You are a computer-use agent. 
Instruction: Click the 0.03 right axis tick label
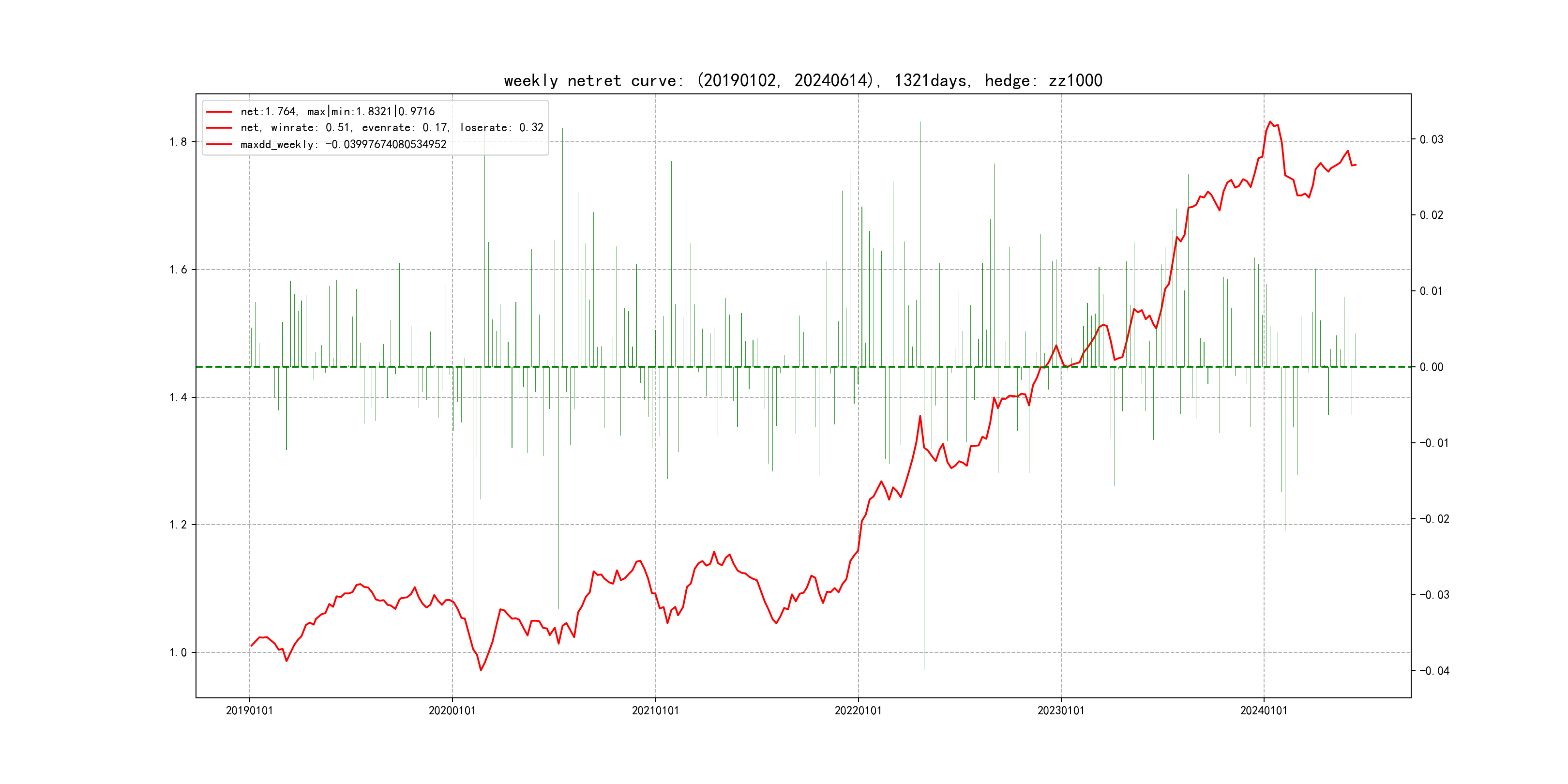click(x=1431, y=139)
